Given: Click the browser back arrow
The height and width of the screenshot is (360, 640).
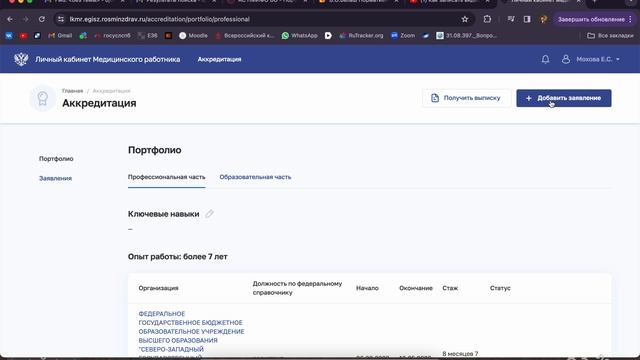Looking at the screenshot, I should (x=10, y=19).
